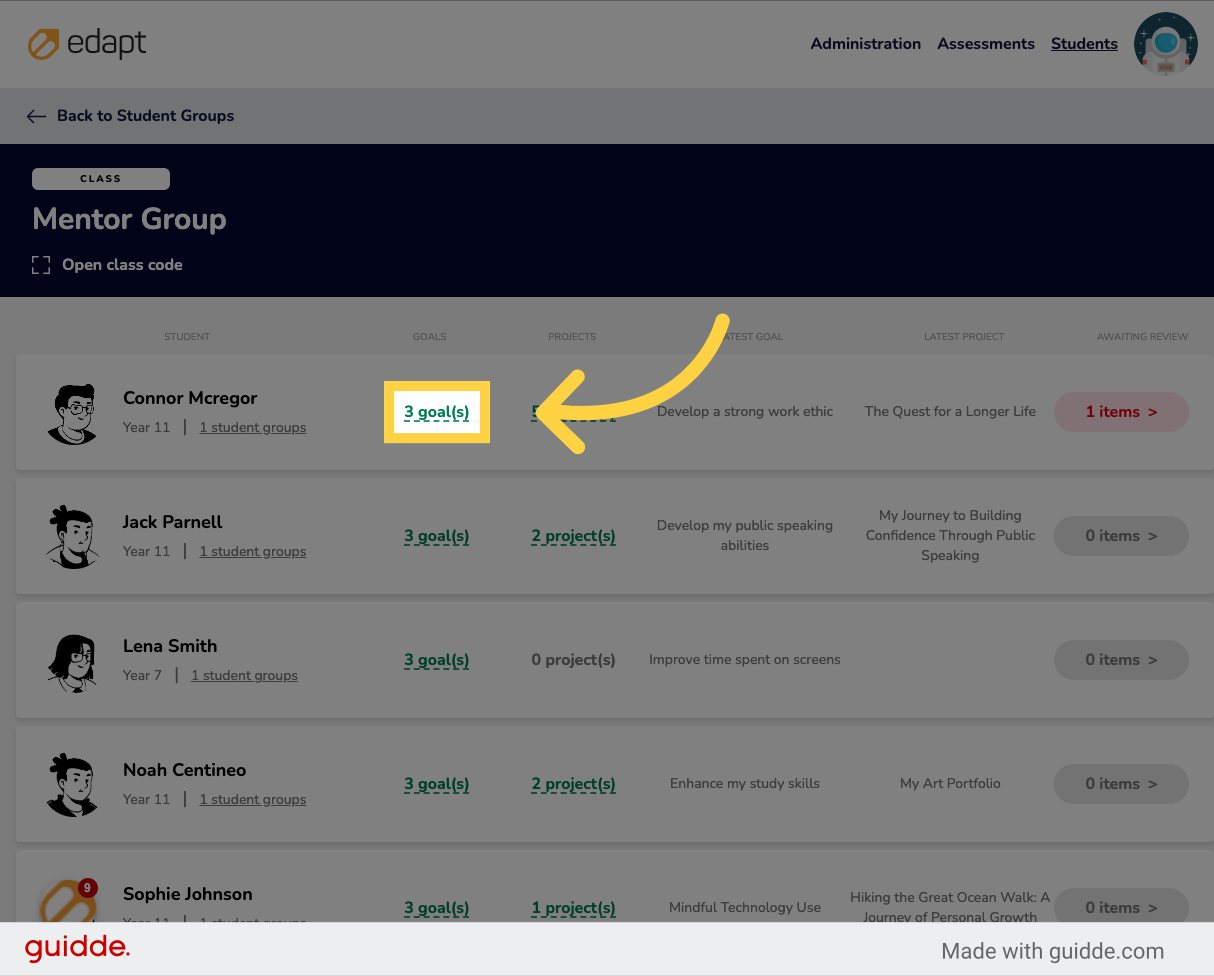Click the PROJECTS column header

coord(572,337)
